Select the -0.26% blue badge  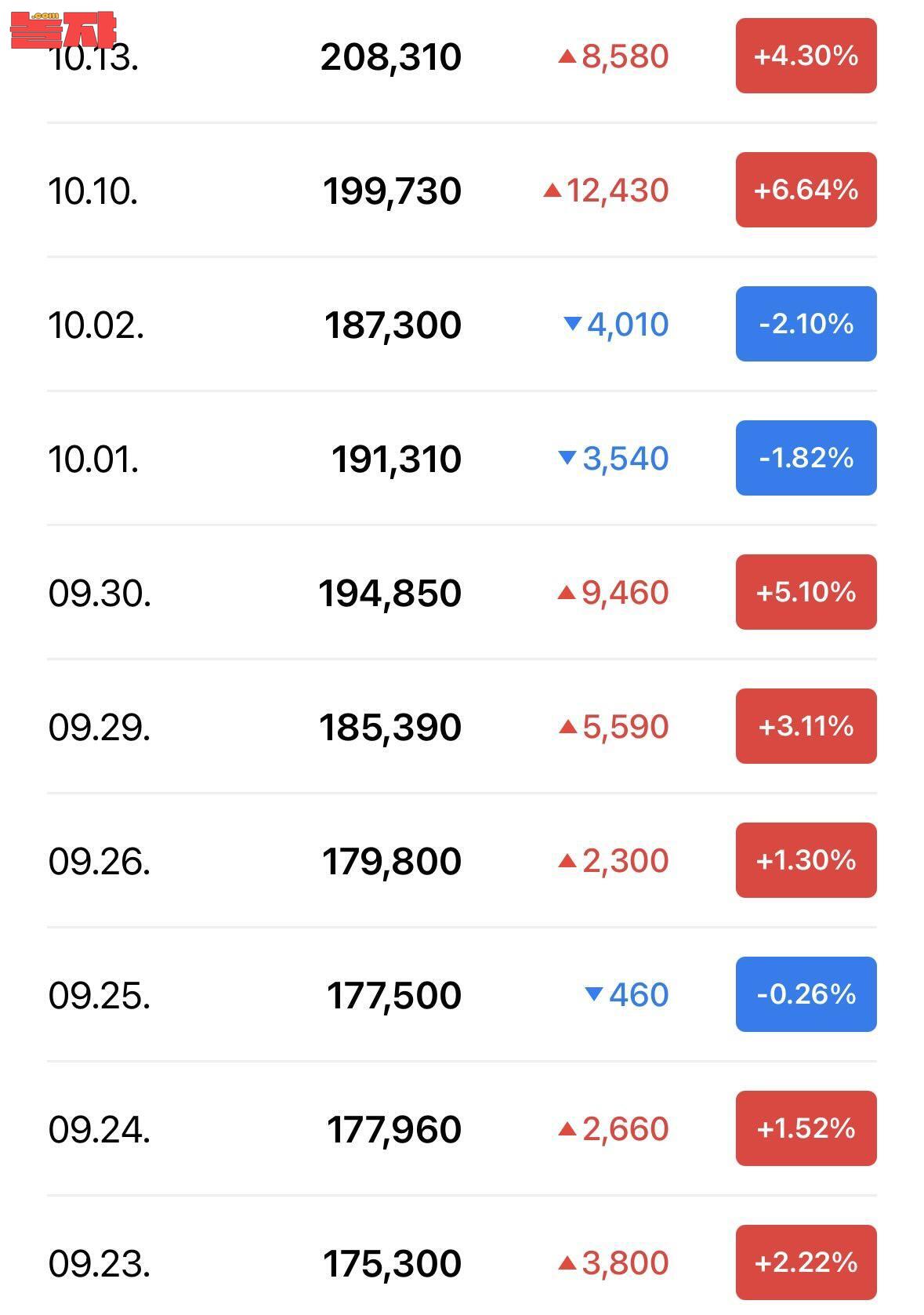pos(806,994)
